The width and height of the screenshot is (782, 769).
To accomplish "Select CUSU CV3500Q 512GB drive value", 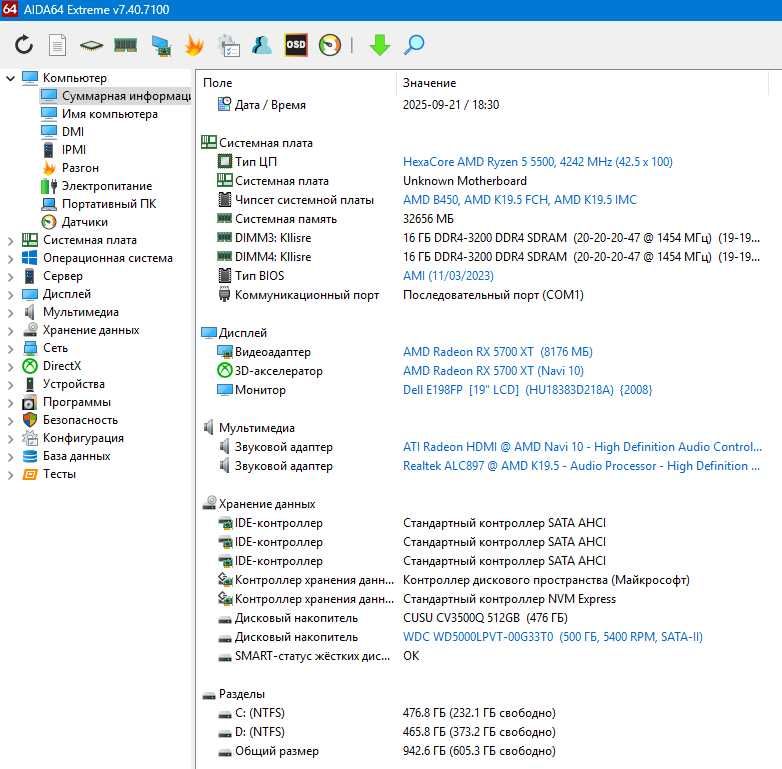I will (485, 618).
